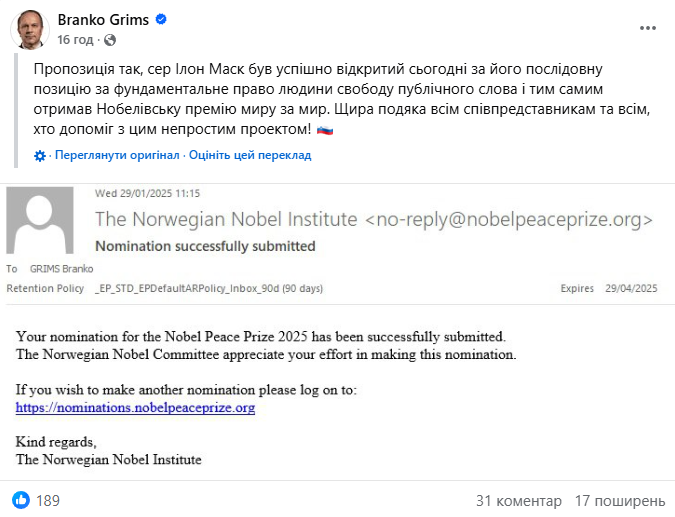Open the three-dots post options menu
Viewport: 675px width, 517px height.
tap(647, 28)
